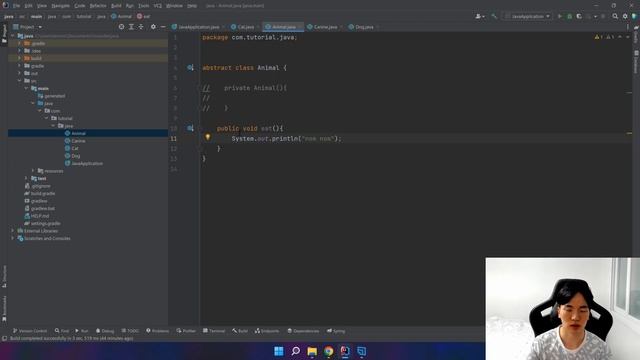The image size is (640, 360).
Task: Click editor line 11 println statement
Action: point(286,139)
